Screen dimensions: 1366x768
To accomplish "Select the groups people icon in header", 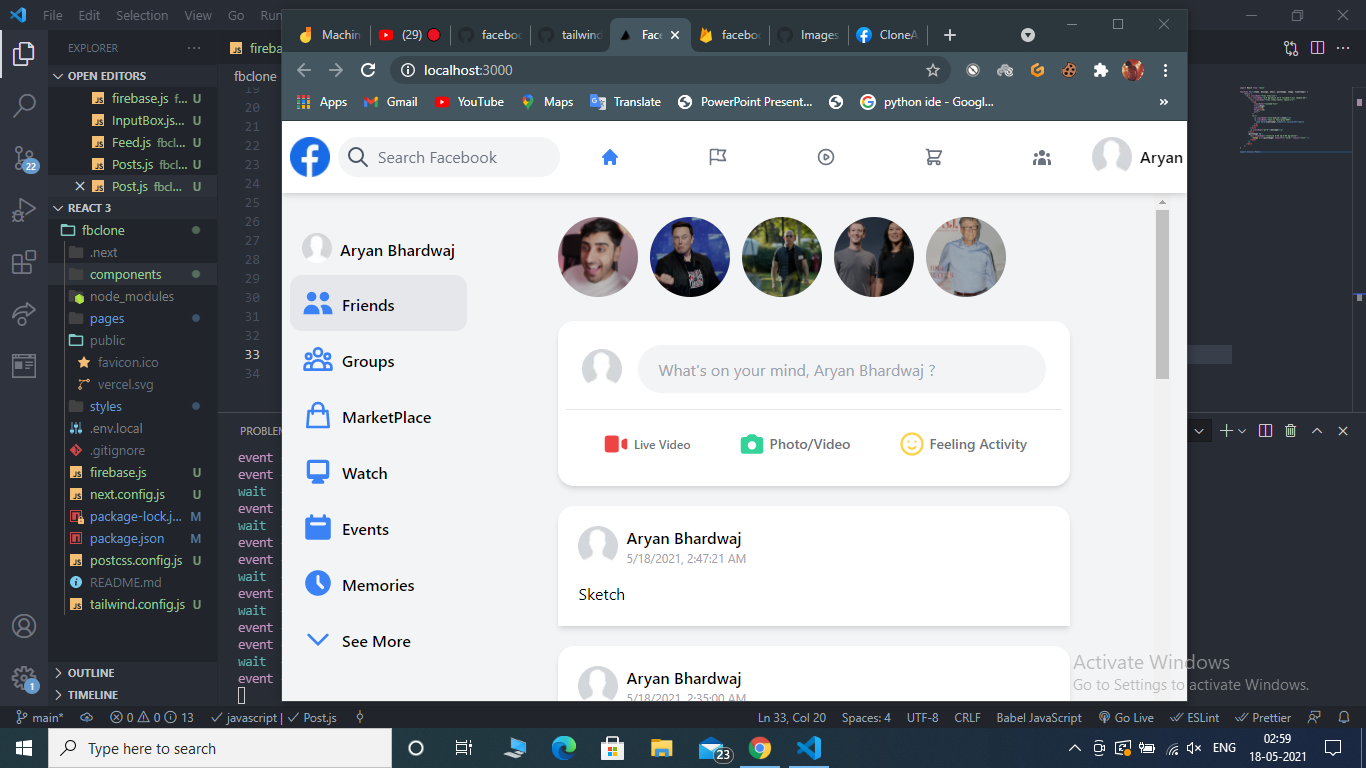I will click(1042, 157).
